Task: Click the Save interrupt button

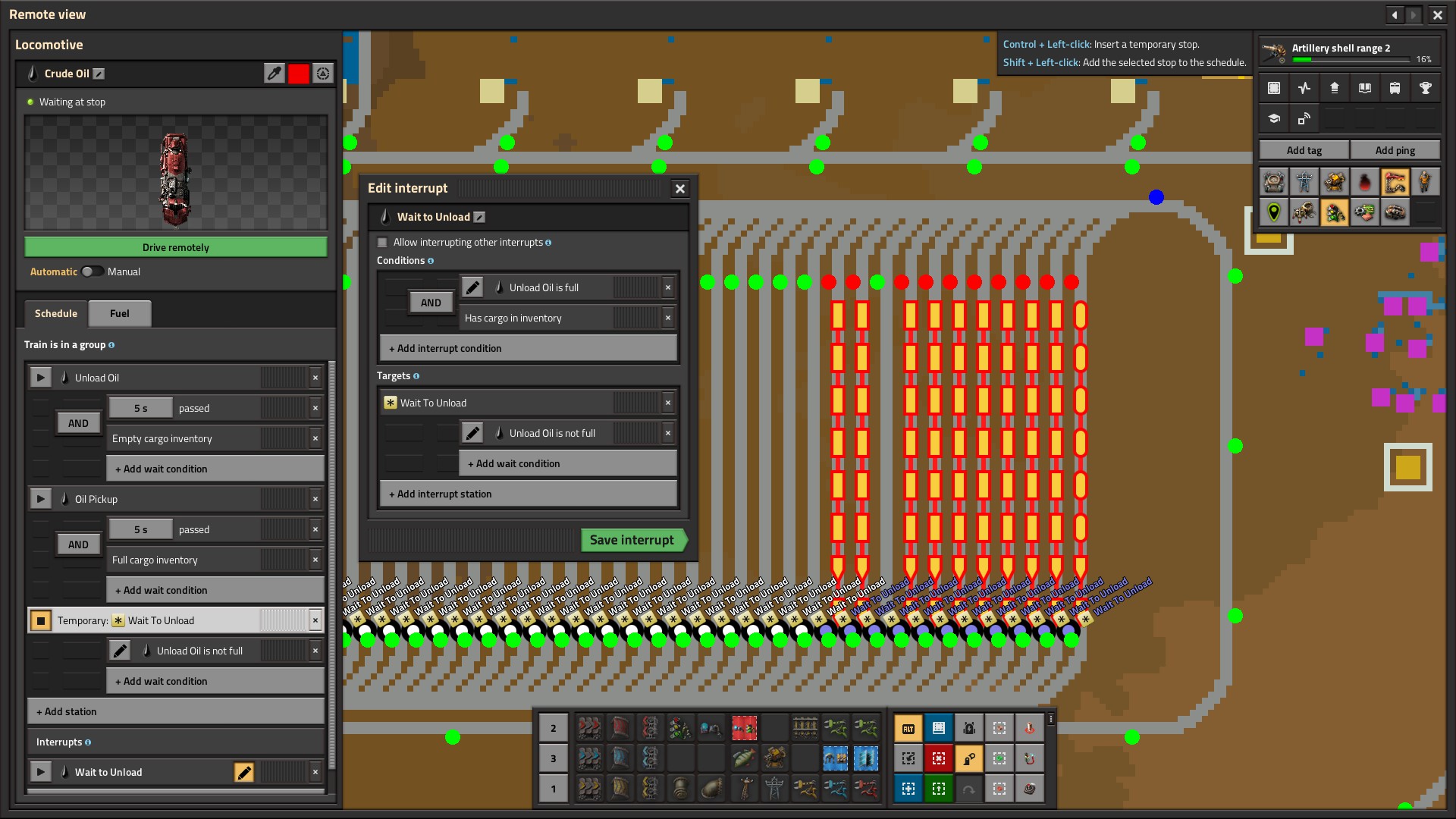Action: (x=634, y=540)
